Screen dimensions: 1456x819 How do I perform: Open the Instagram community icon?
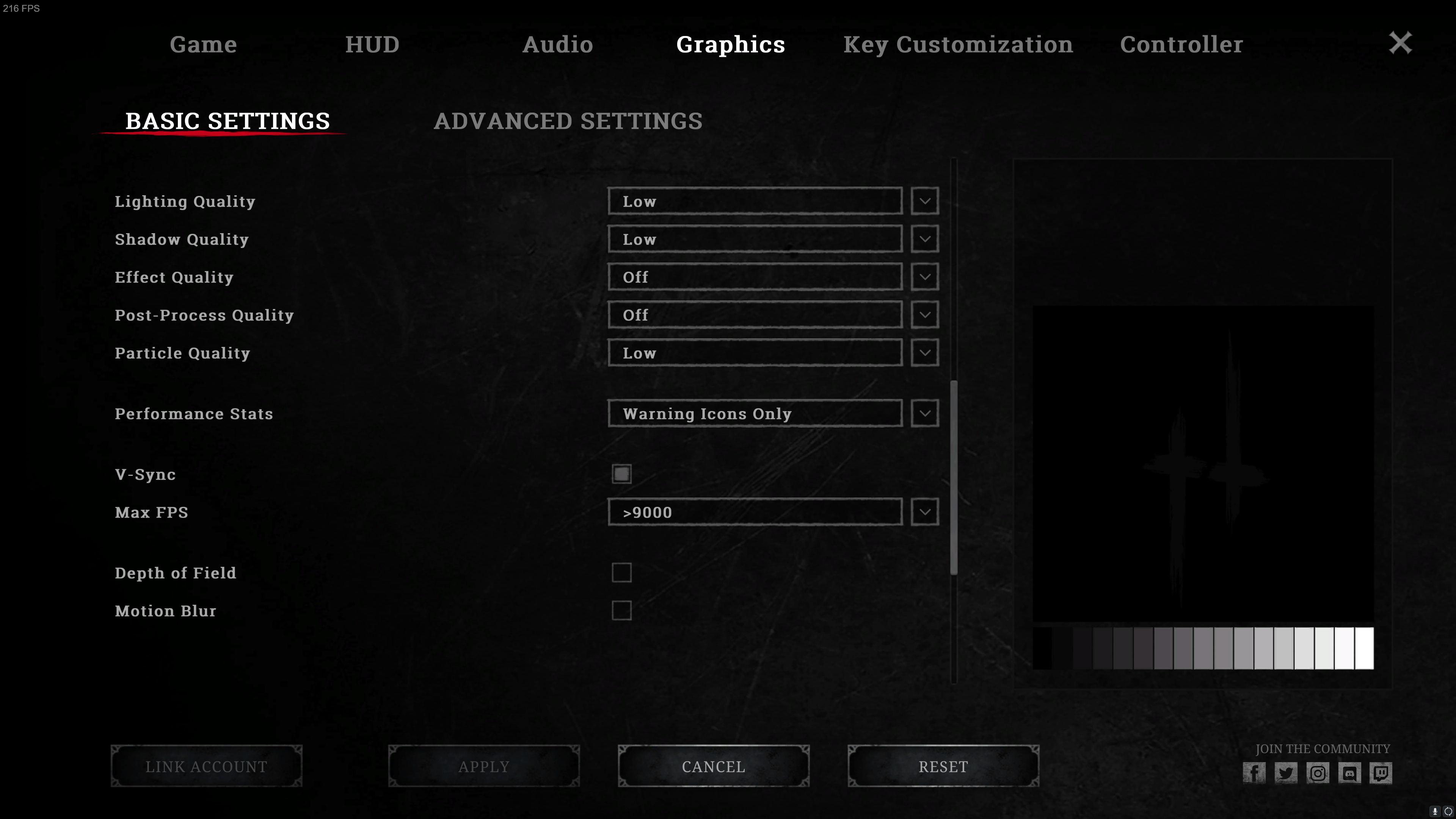1318,773
